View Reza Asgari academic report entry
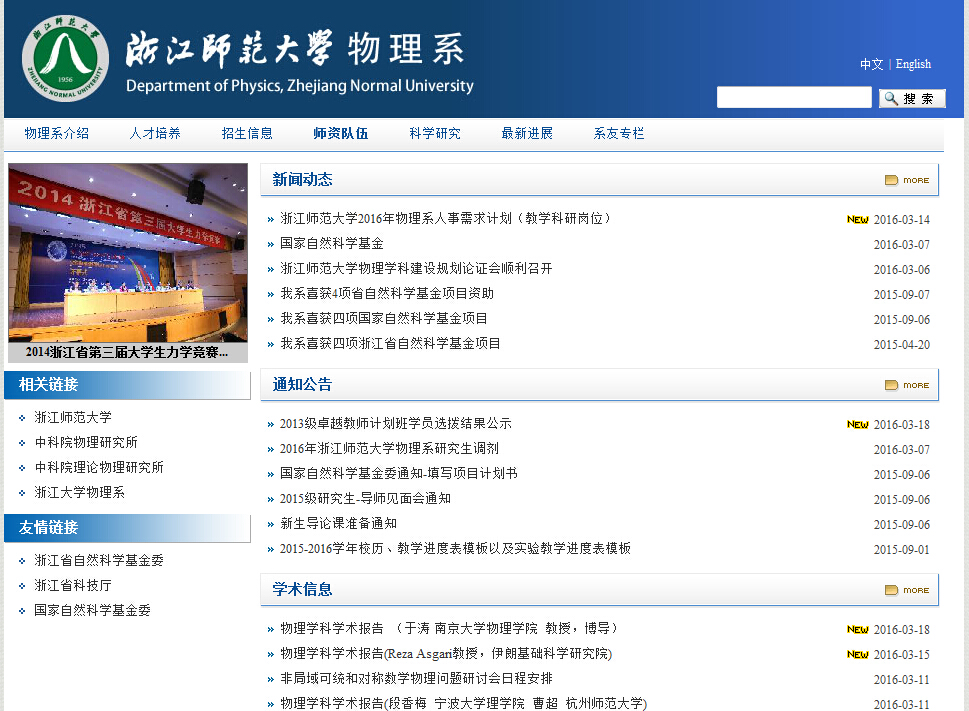969x711 pixels. pos(445,654)
